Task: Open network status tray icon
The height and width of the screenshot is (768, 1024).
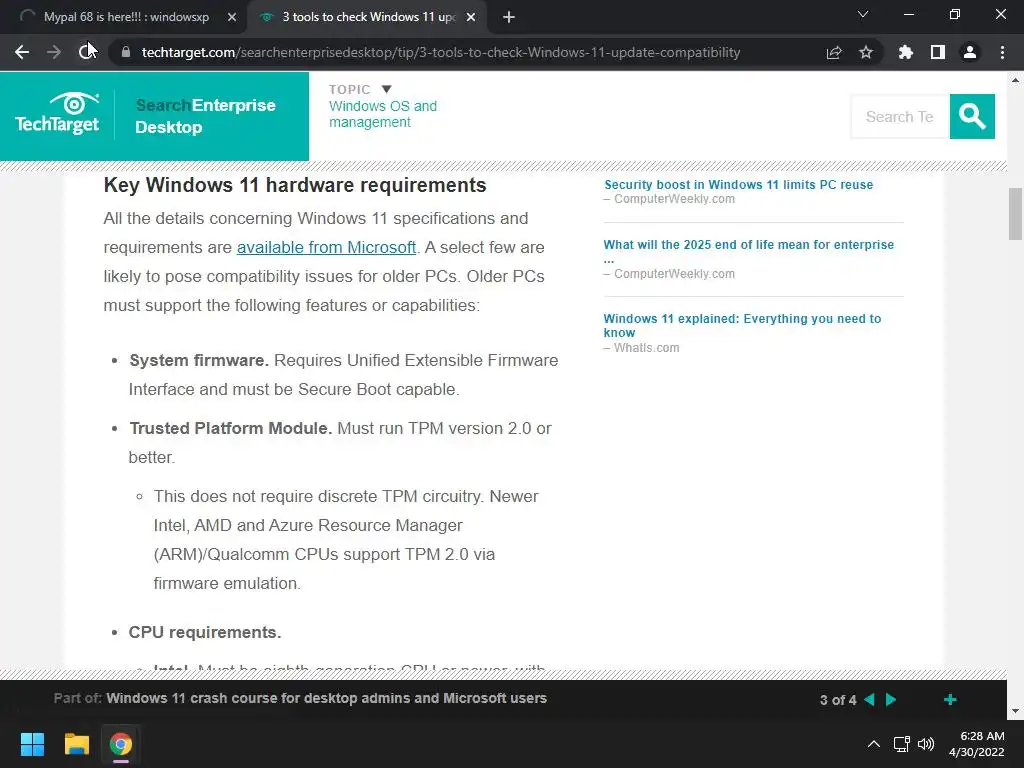Action: [x=902, y=744]
